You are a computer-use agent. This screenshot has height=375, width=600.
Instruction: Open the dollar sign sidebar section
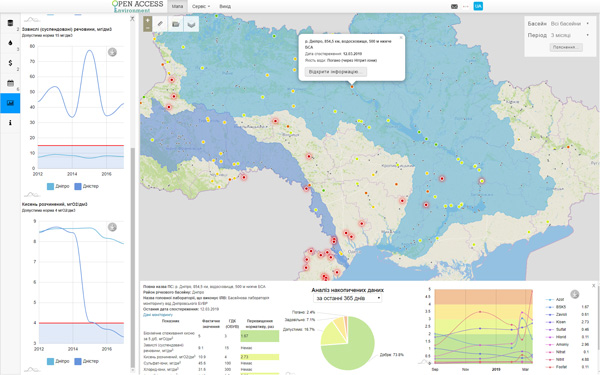click(10, 63)
